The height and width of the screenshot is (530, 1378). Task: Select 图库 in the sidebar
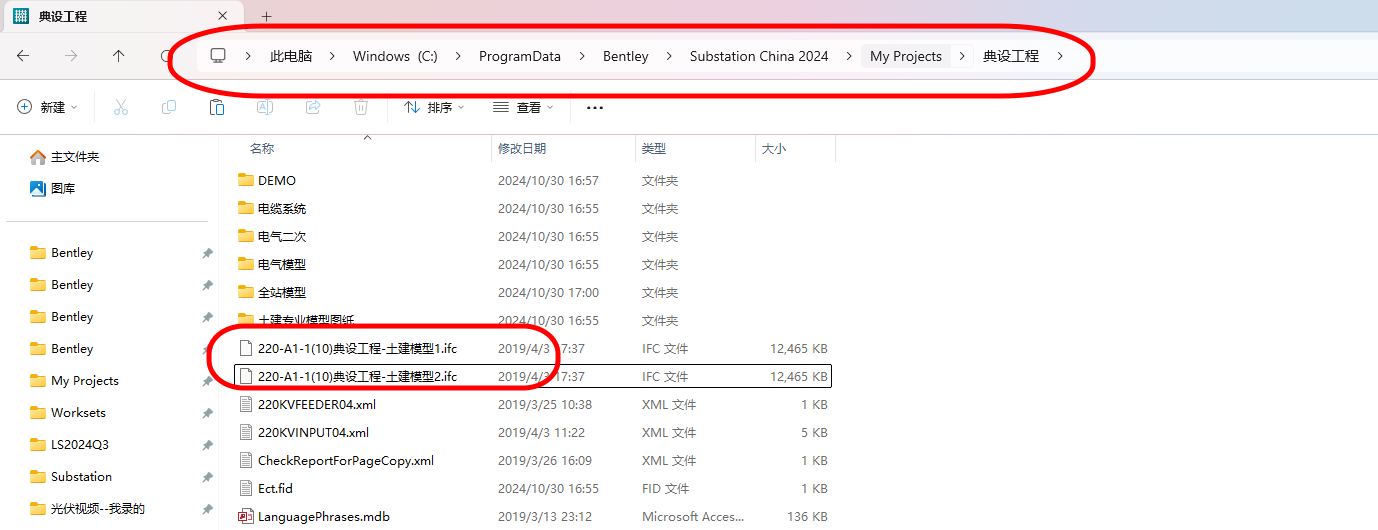tap(53, 188)
